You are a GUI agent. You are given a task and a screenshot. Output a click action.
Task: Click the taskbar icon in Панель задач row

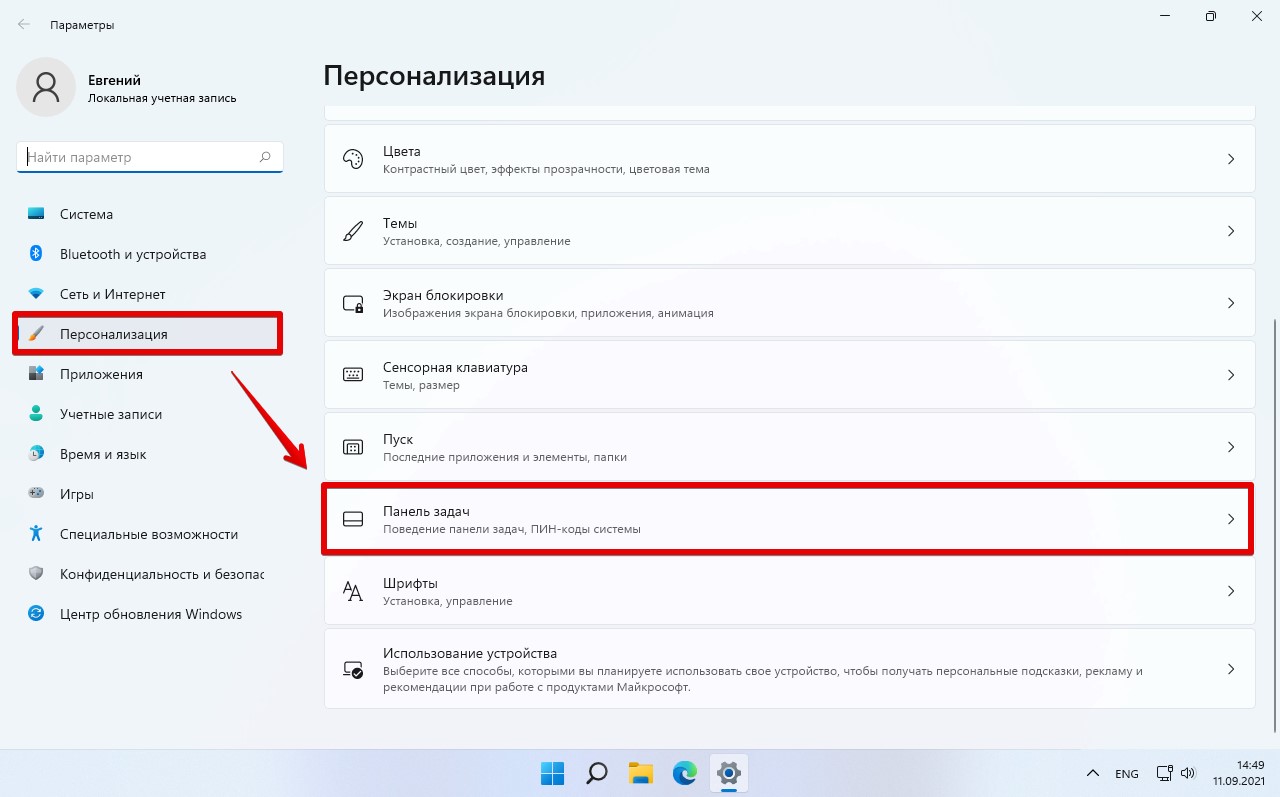[353, 519]
